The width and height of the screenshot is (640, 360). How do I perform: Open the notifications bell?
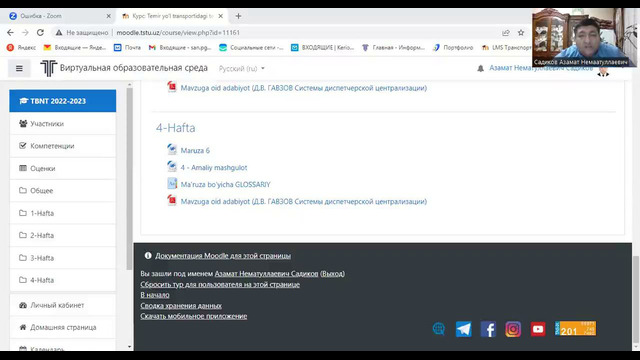[480, 69]
